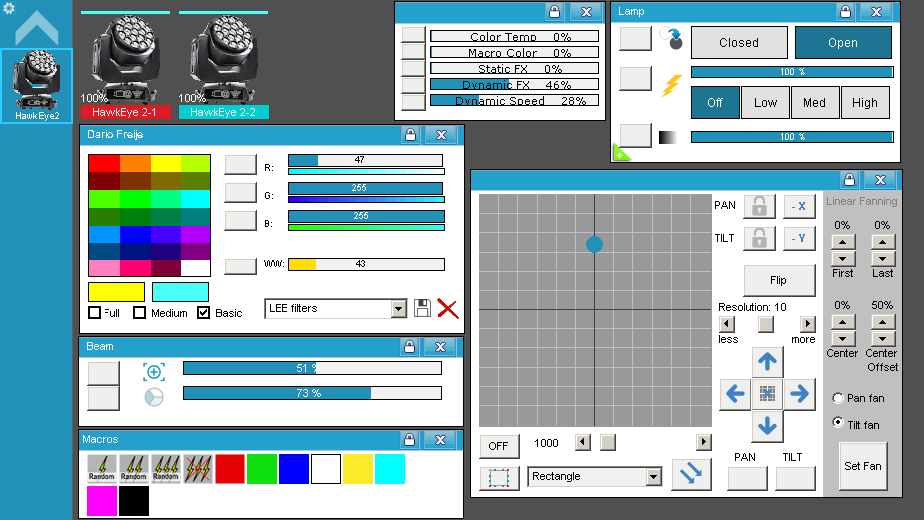Click less resolution arrow
This screenshot has width=924, height=520.
click(727, 324)
